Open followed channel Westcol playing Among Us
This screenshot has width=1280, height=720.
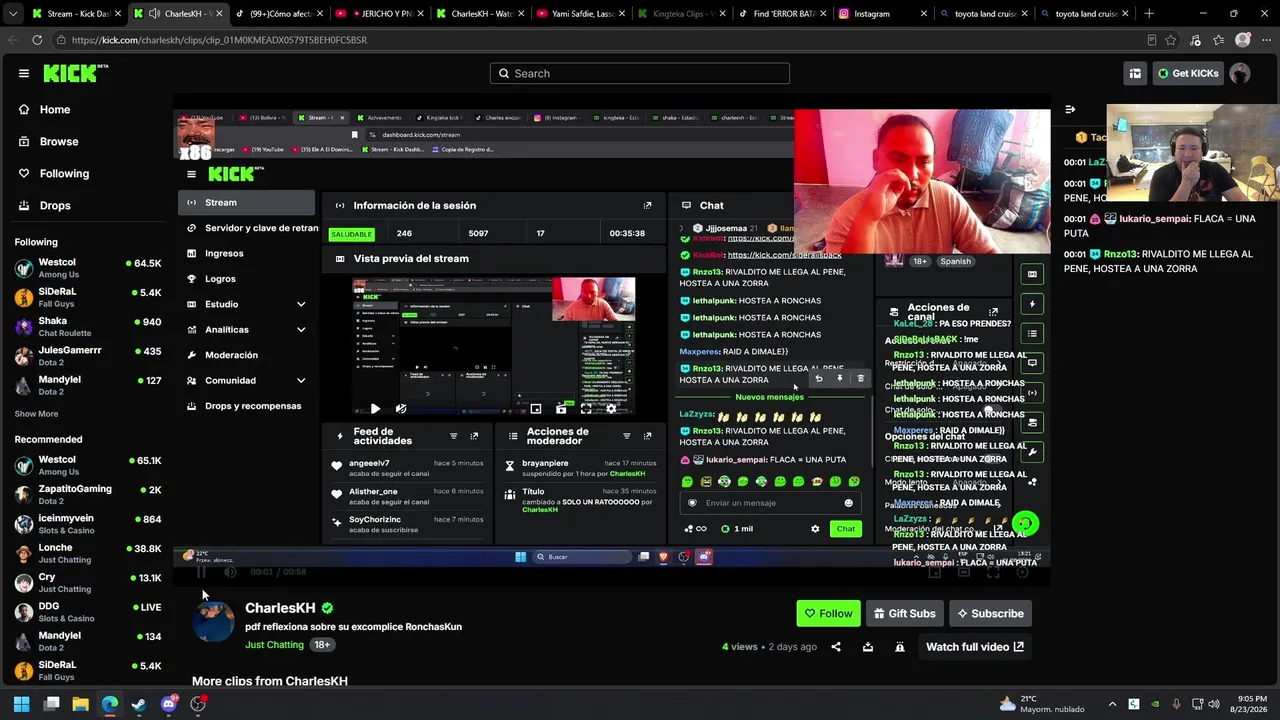pos(87,267)
